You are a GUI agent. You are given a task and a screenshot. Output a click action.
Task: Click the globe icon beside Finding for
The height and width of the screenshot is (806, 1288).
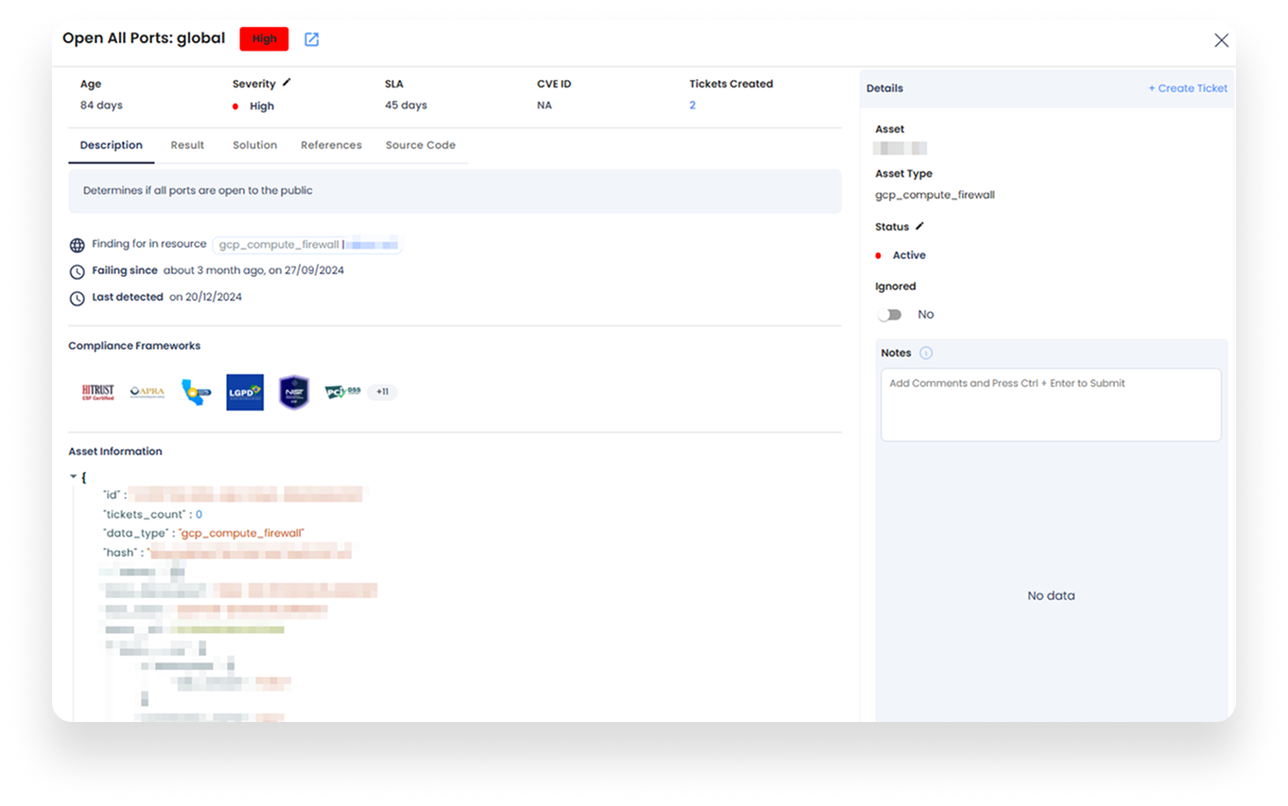[x=77, y=245]
